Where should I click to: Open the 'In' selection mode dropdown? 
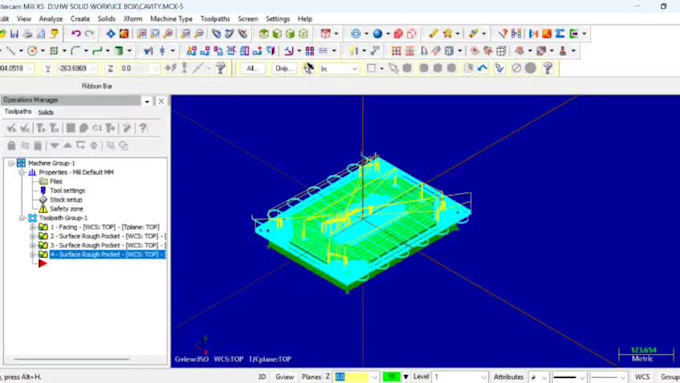pos(355,69)
